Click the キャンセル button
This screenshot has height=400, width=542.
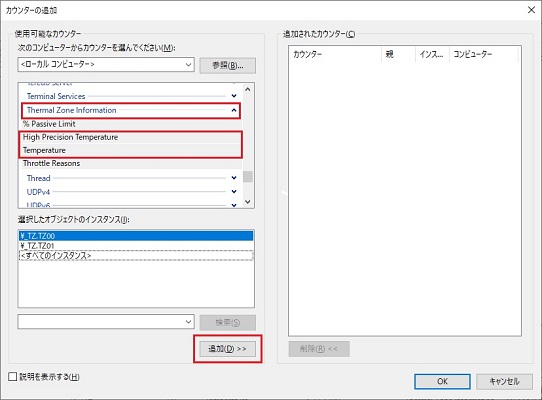504,381
